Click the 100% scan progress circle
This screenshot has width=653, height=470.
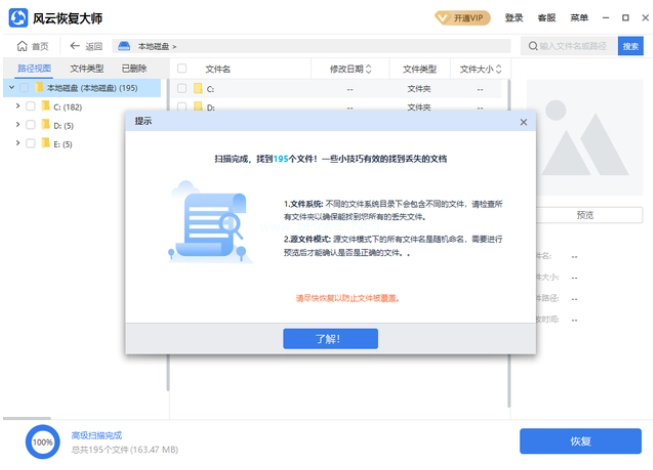[x=42, y=441]
